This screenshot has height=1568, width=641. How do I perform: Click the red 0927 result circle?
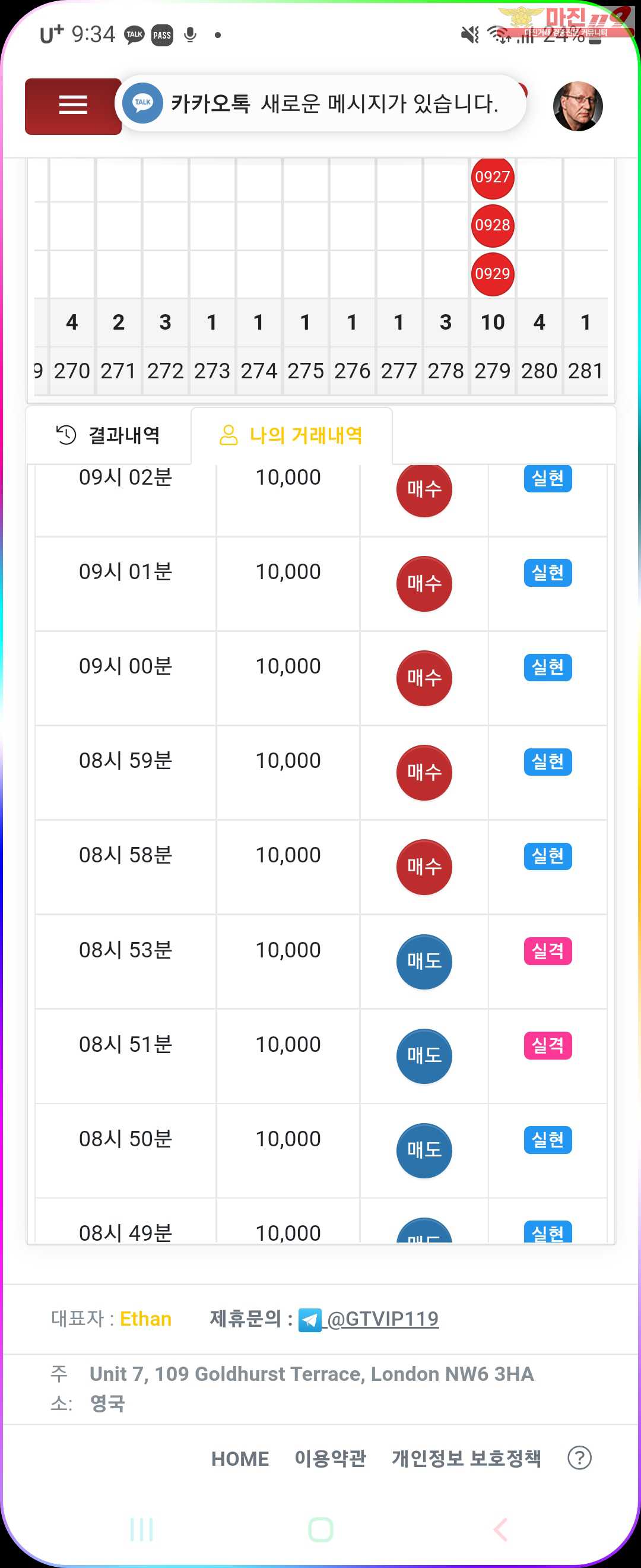(x=492, y=177)
